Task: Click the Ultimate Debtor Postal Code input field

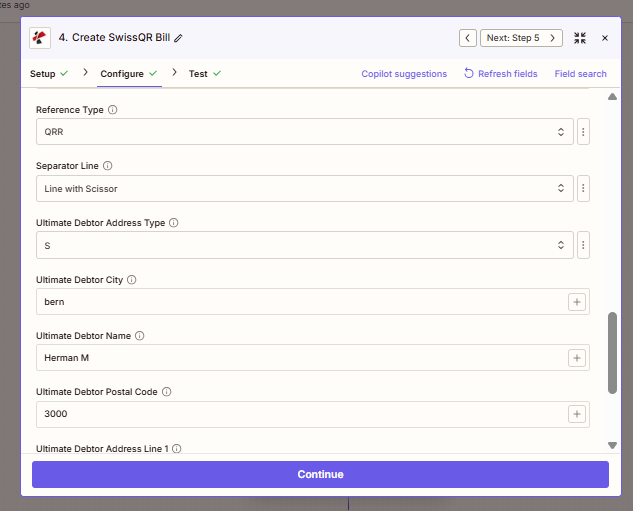Action: (x=300, y=414)
